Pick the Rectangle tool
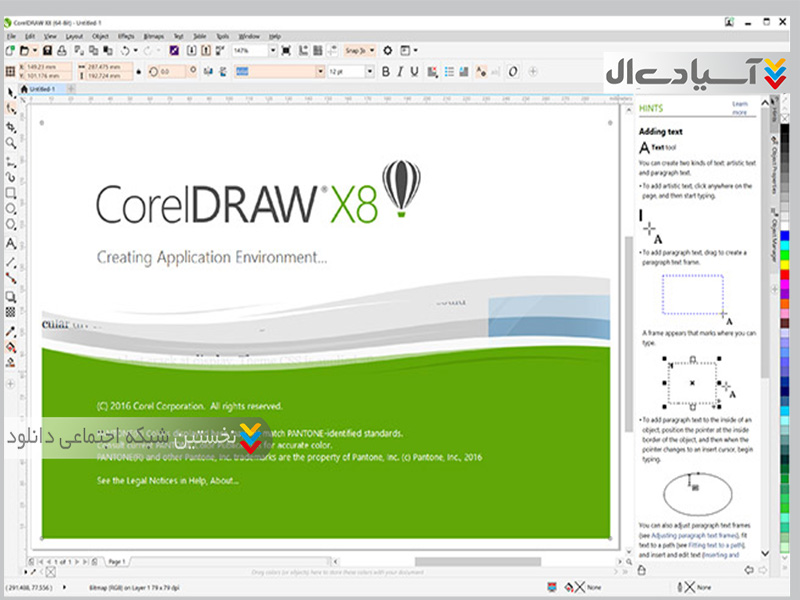This screenshot has height=600, width=800. coord(11,193)
